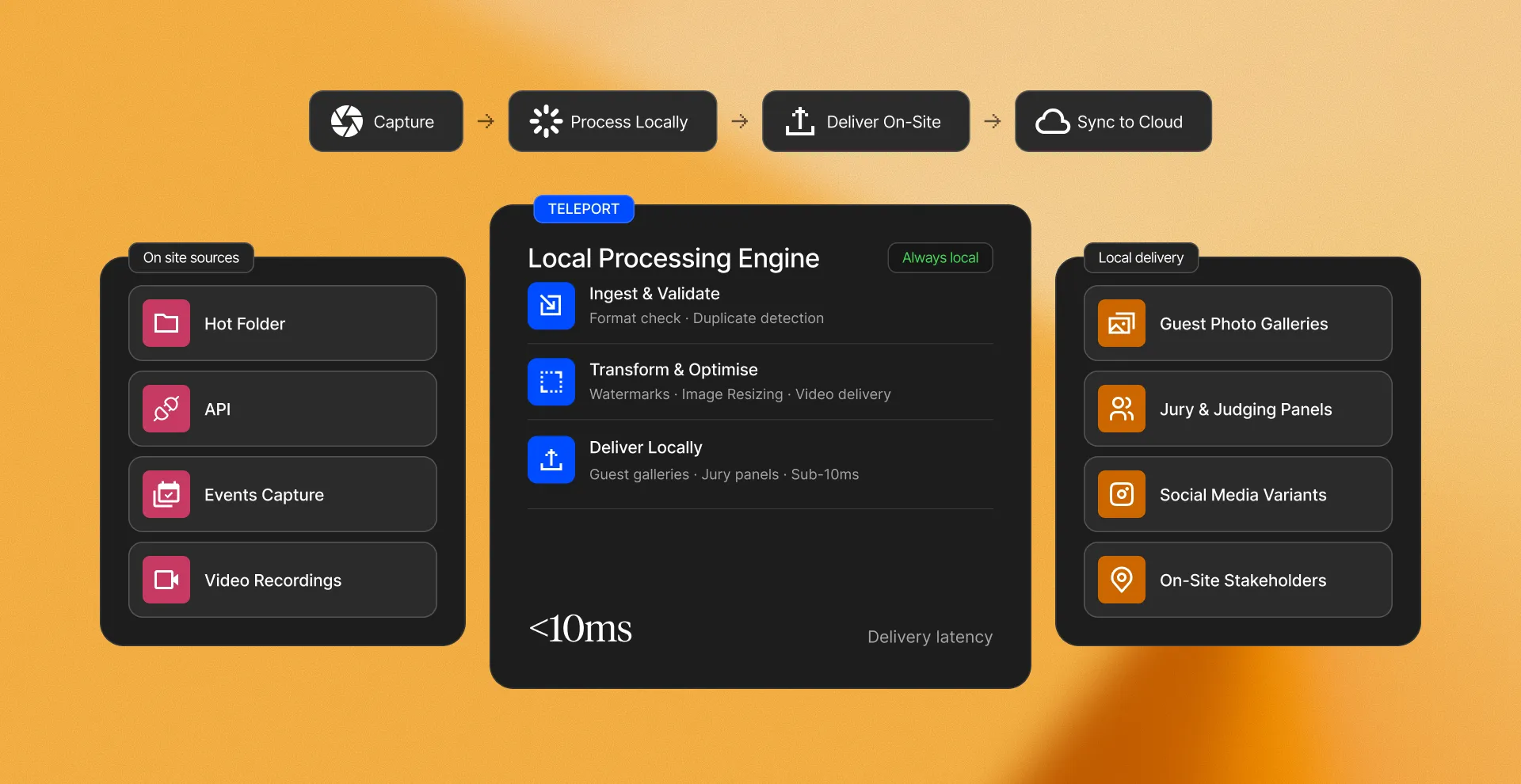This screenshot has width=1521, height=784.
Task: Click the pink Video Recordings camera icon
Action: pos(166,580)
